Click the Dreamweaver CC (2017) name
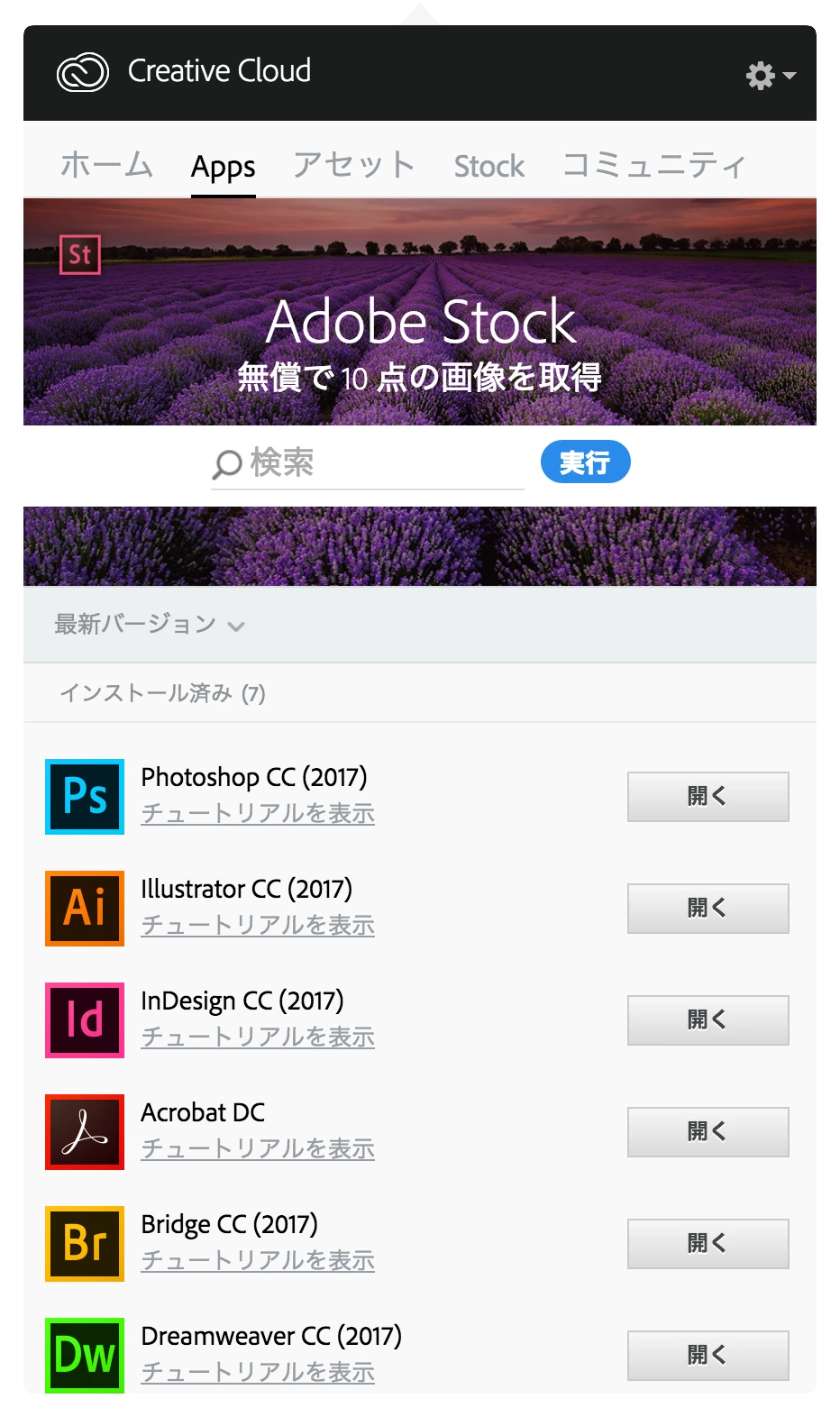 [271, 1336]
